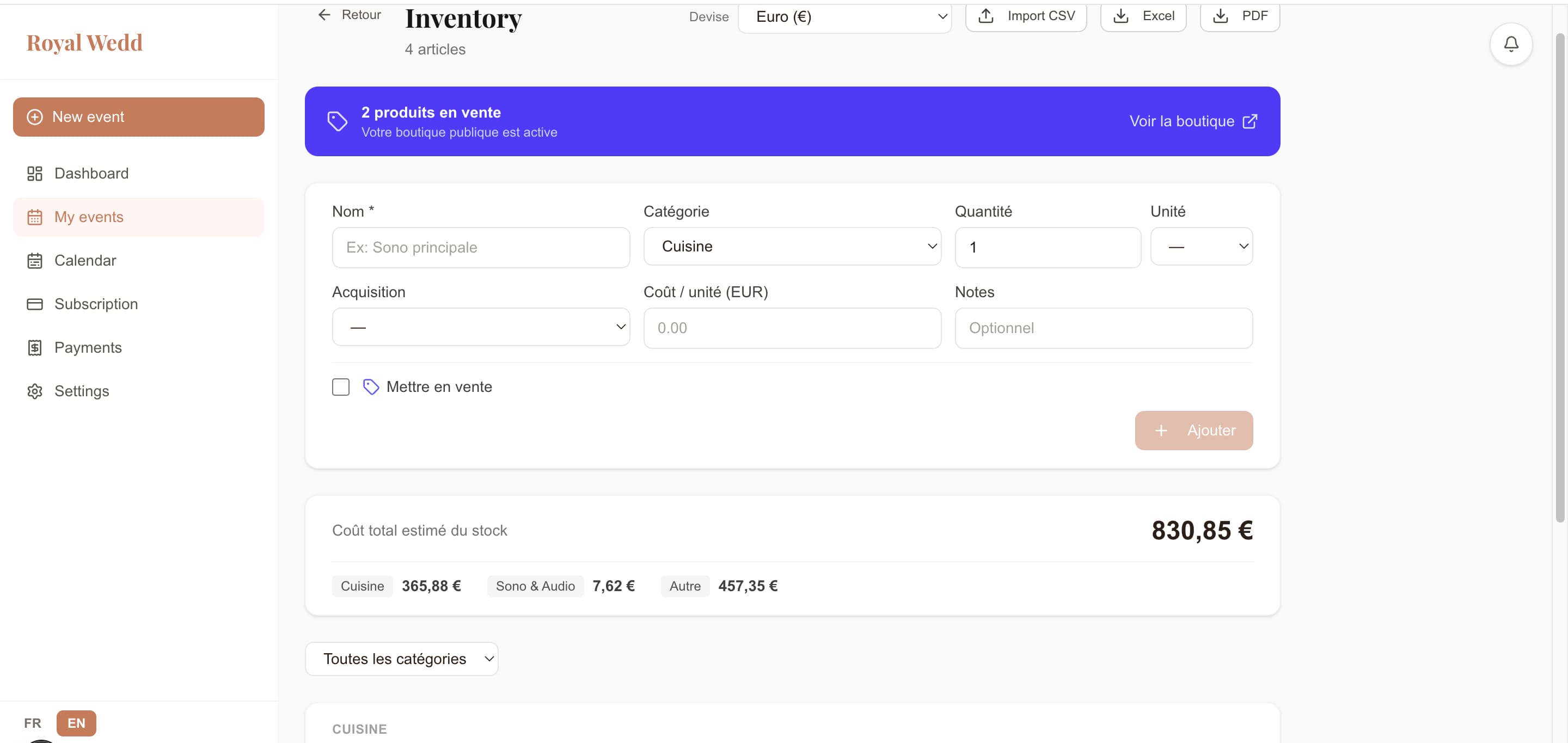The height and width of the screenshot is (743, 1568).
Task: Click the Dashboard grid icon
Action: [x=35, y=173]
